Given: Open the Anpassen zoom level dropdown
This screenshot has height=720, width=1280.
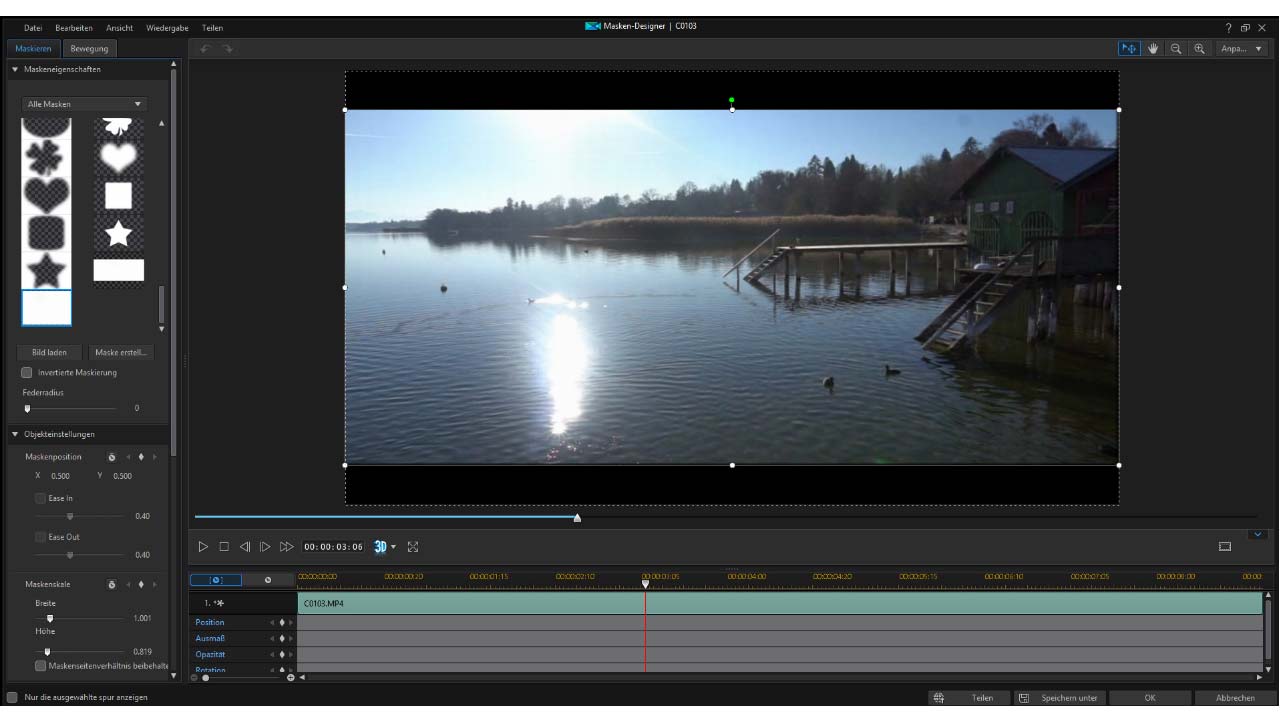Looking at the screenshot, I should click(x=1241, y=49).
